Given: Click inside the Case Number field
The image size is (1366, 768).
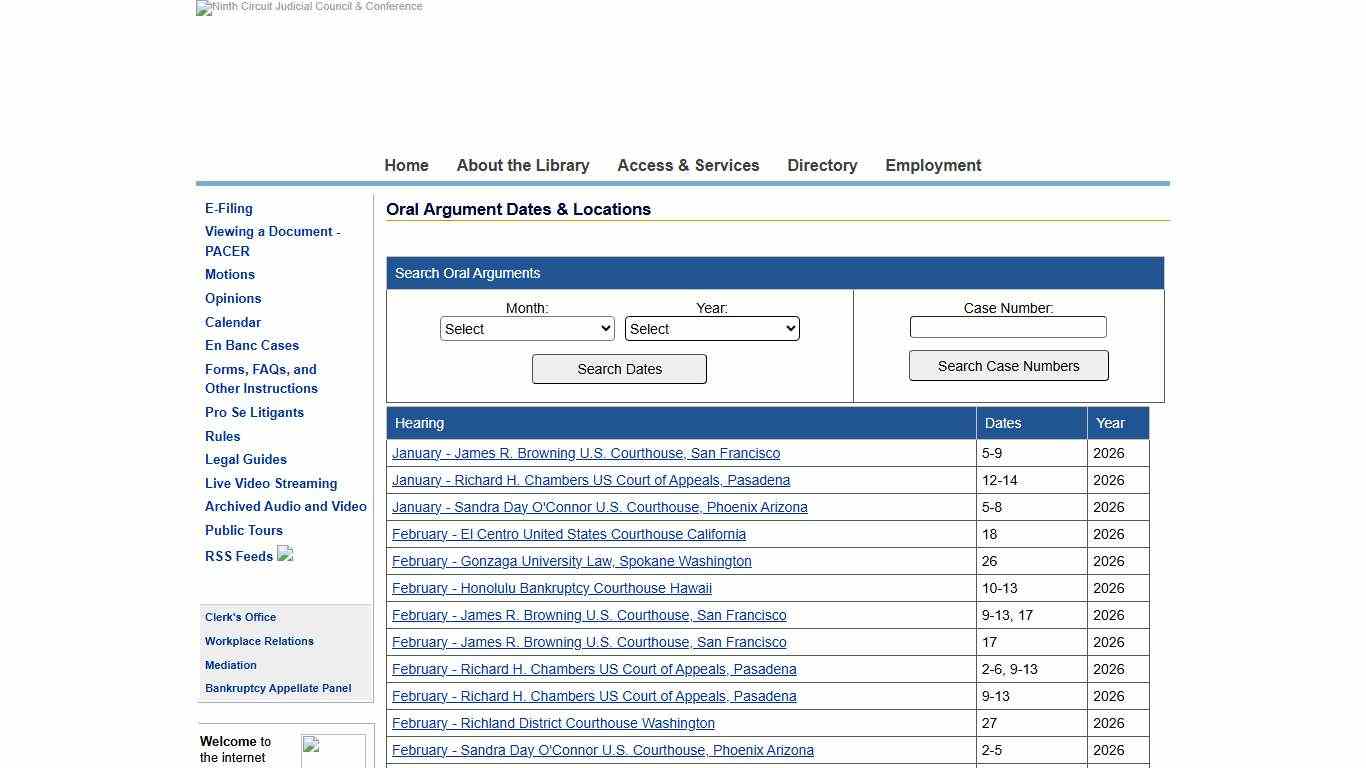Looking at the screenshot, I should point(1008,326).
